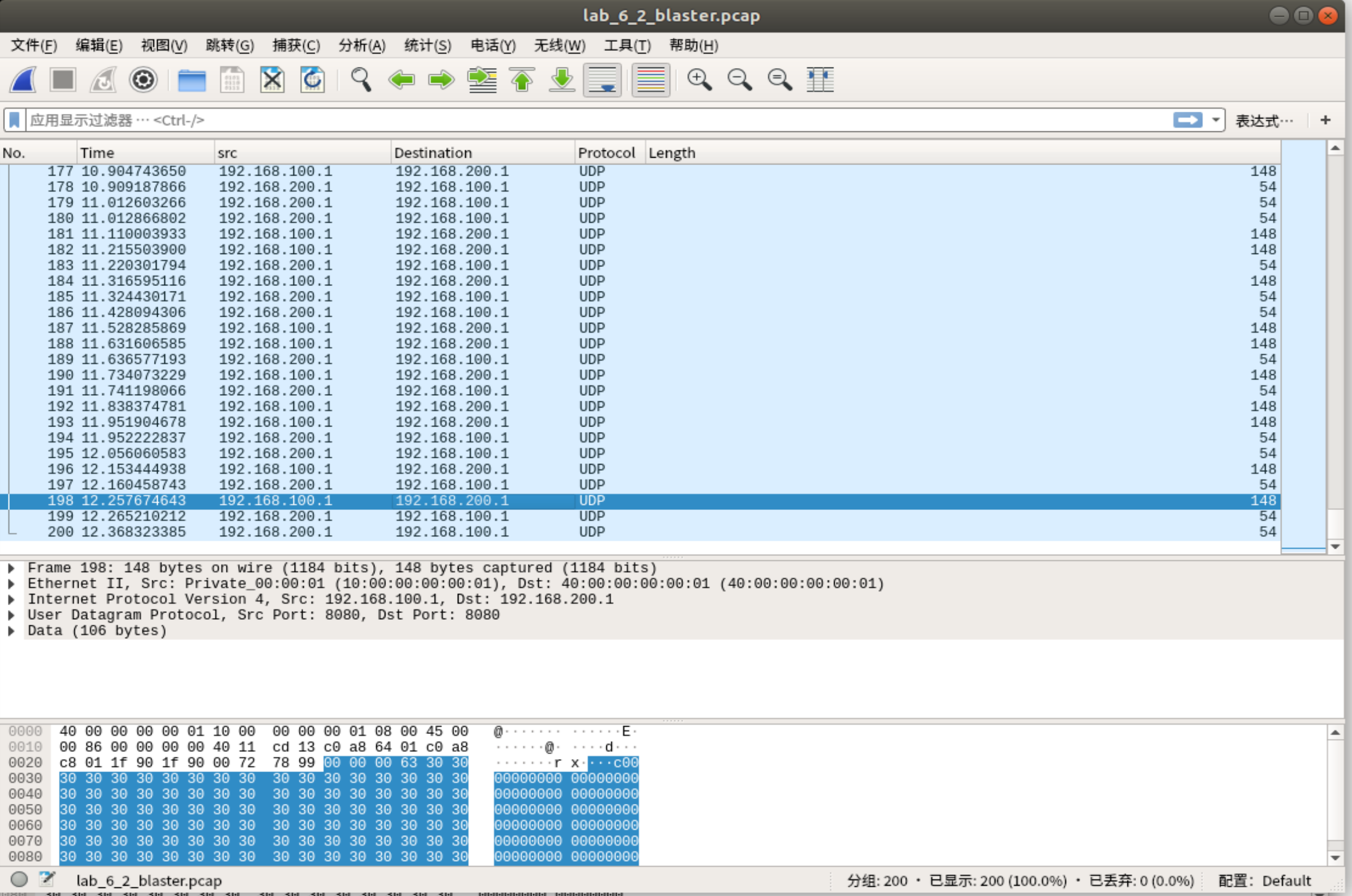This screenshot has height=896, width=1352.
Task: Open the 工具(T) menu
Action: pyautogui.click(x=627, y=45)
